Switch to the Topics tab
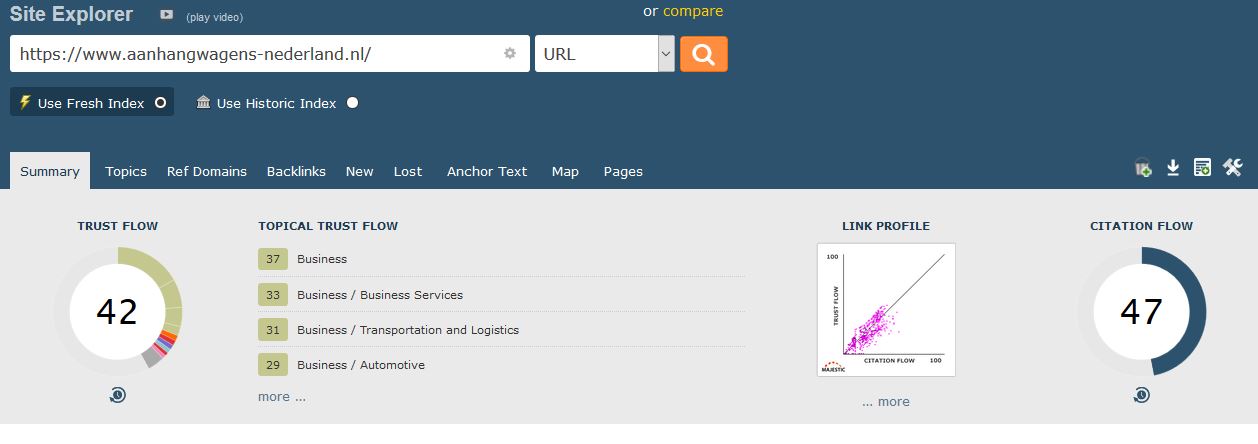This screenshot has height=444, width=1258. tap(126, 171)
